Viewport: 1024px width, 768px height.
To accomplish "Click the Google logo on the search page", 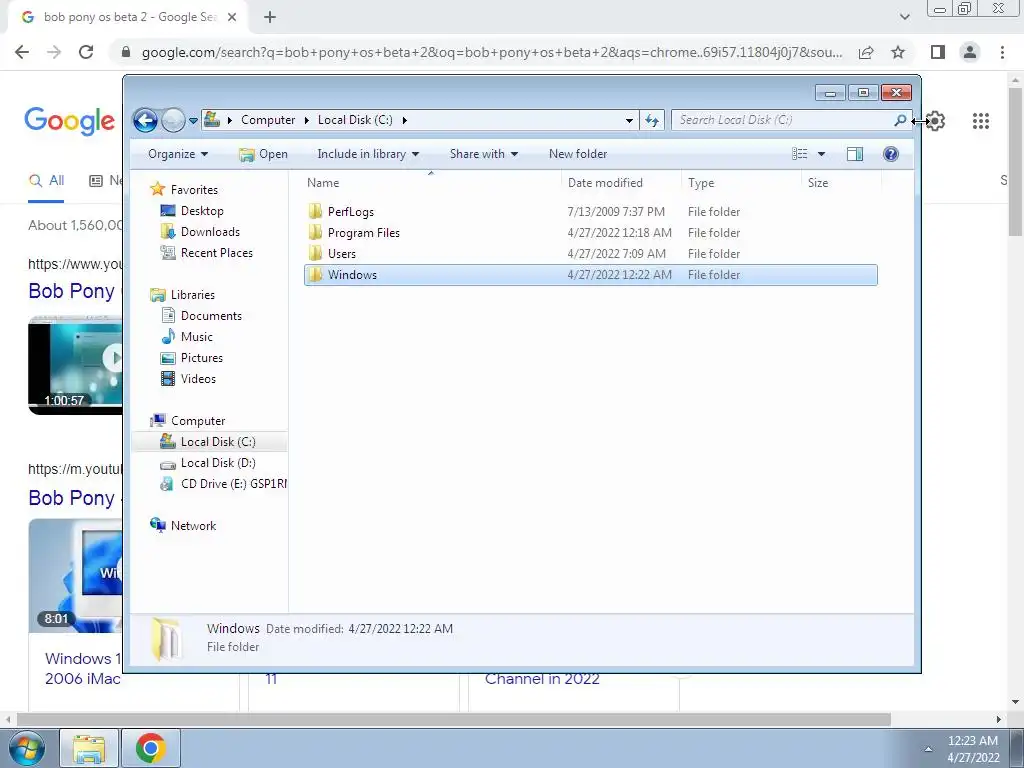I will [x=70, y=121].
